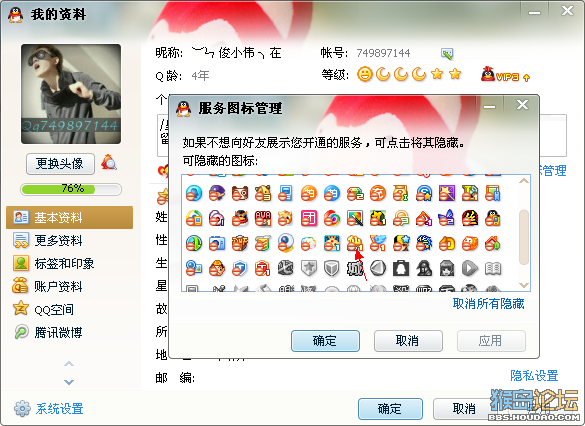
Task: Click the profile avatar photo
Action: pos(71,94)
